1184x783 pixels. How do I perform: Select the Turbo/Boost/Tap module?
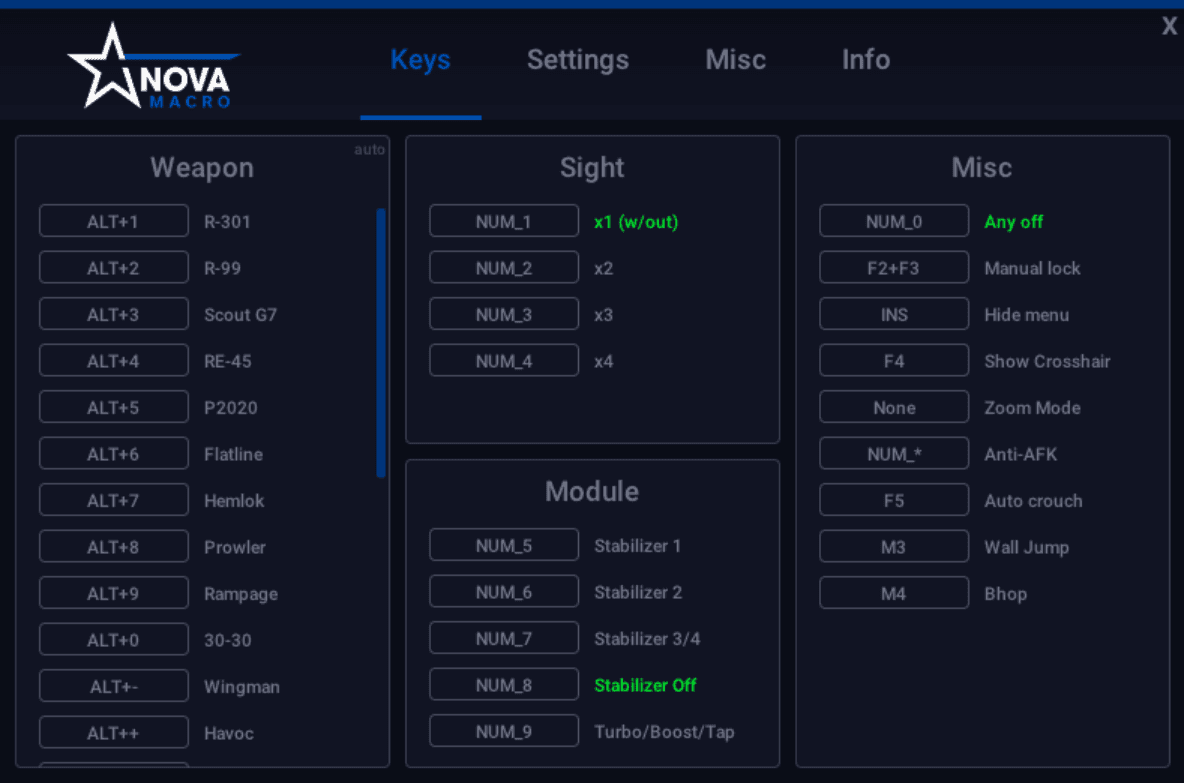click(x=664, y=732)
